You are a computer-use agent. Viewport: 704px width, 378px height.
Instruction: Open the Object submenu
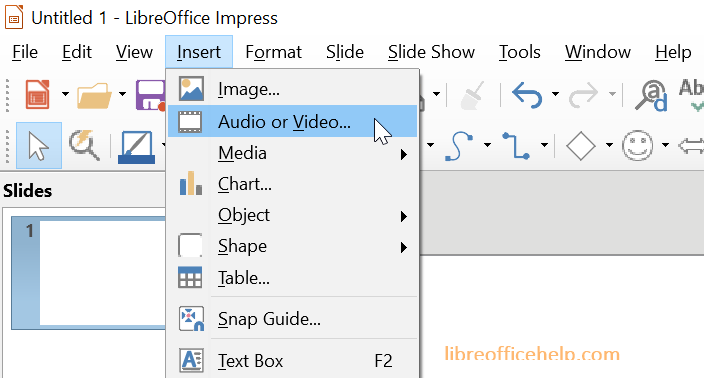(292, 215)
